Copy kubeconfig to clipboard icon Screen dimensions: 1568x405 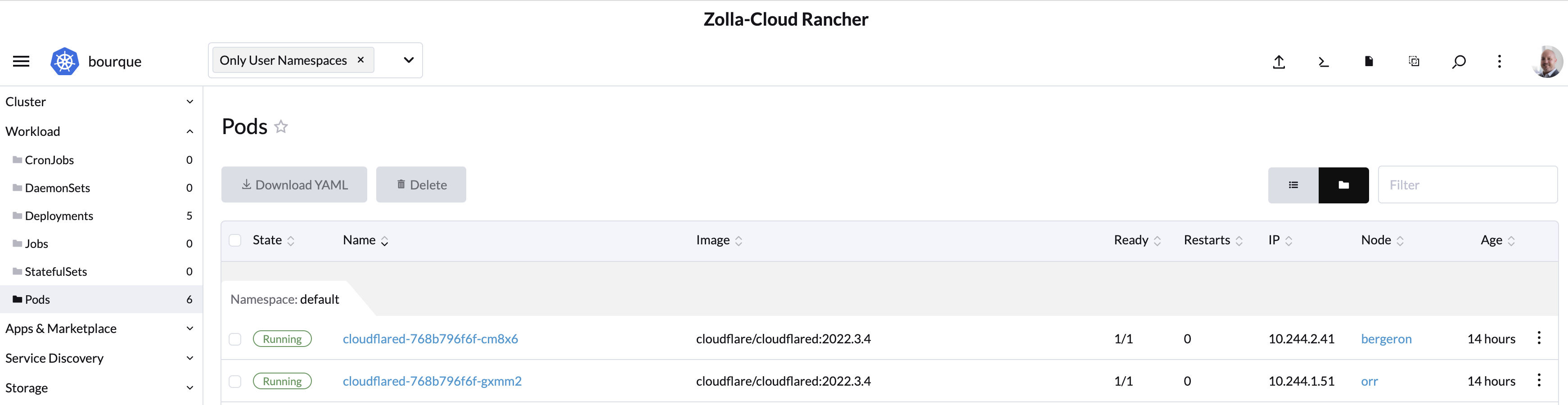point(1413,62)
